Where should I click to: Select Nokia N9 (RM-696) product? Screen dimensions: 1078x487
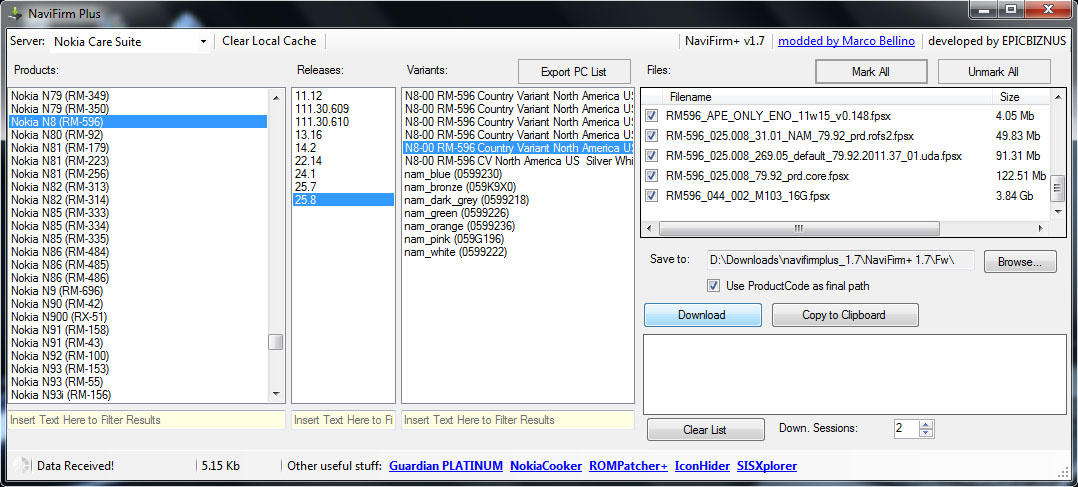[x=138, y=291]
